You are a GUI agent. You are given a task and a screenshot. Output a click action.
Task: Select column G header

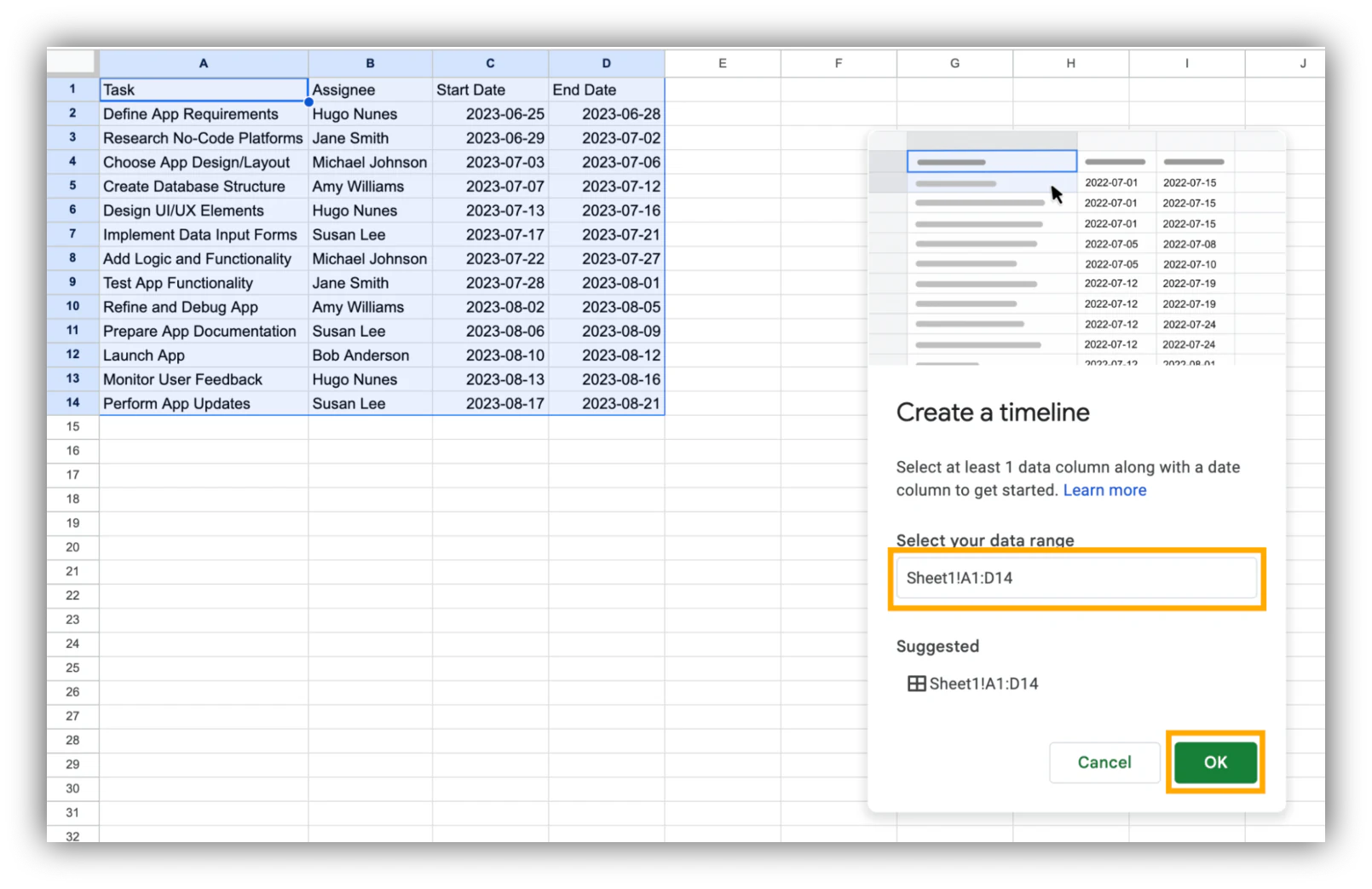click(954, 63)
